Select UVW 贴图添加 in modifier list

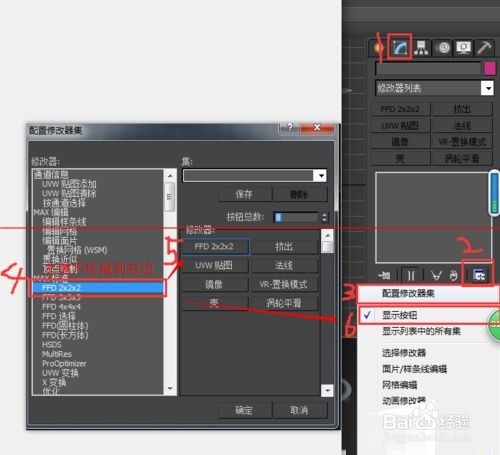coord(69,184)
